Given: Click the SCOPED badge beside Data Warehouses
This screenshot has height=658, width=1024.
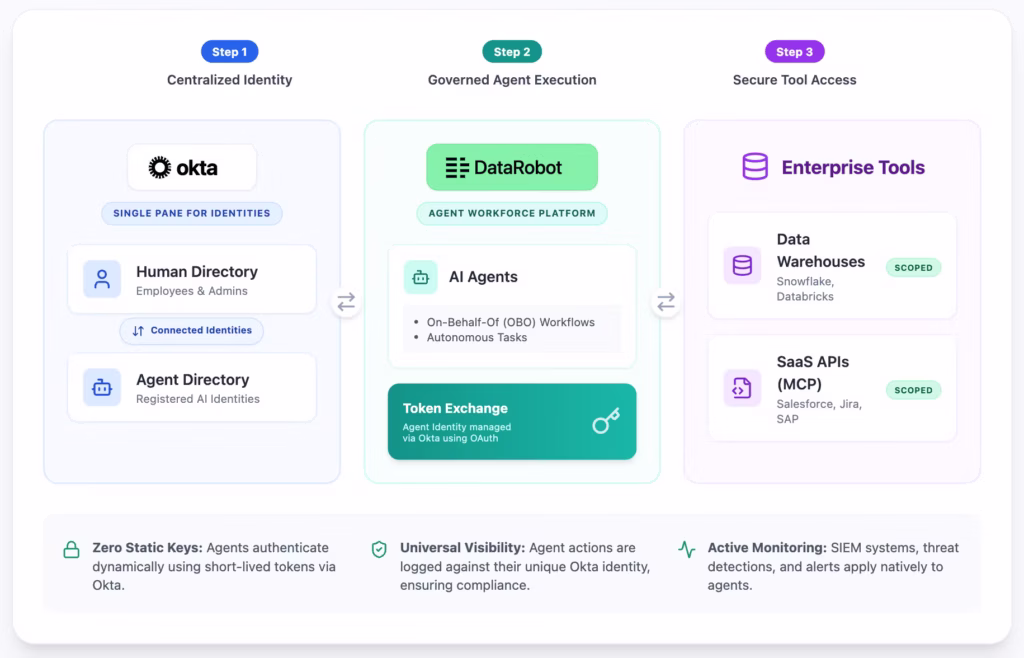Looking at the screenshot, I should click(913, 268).
